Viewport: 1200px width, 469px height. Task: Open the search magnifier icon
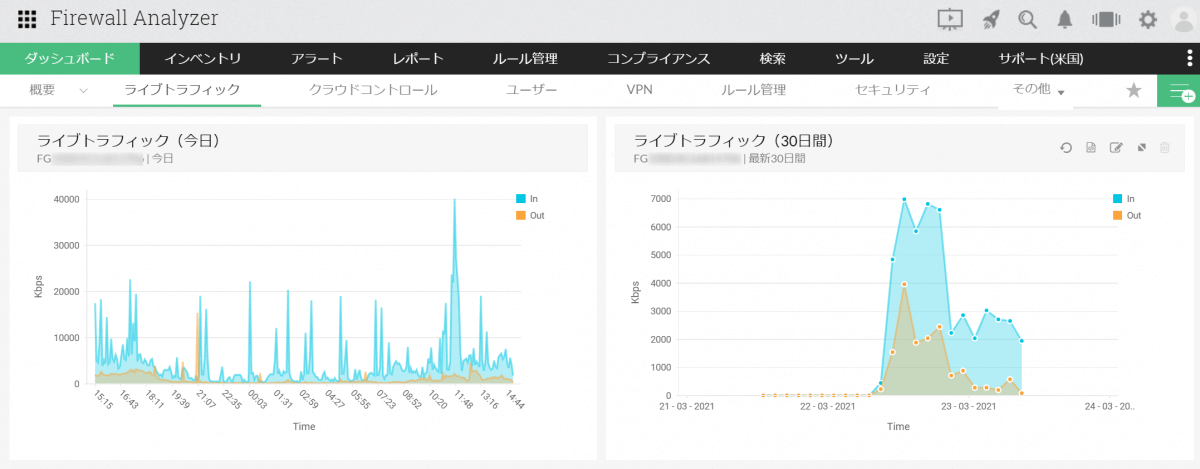click(1027, 19)
